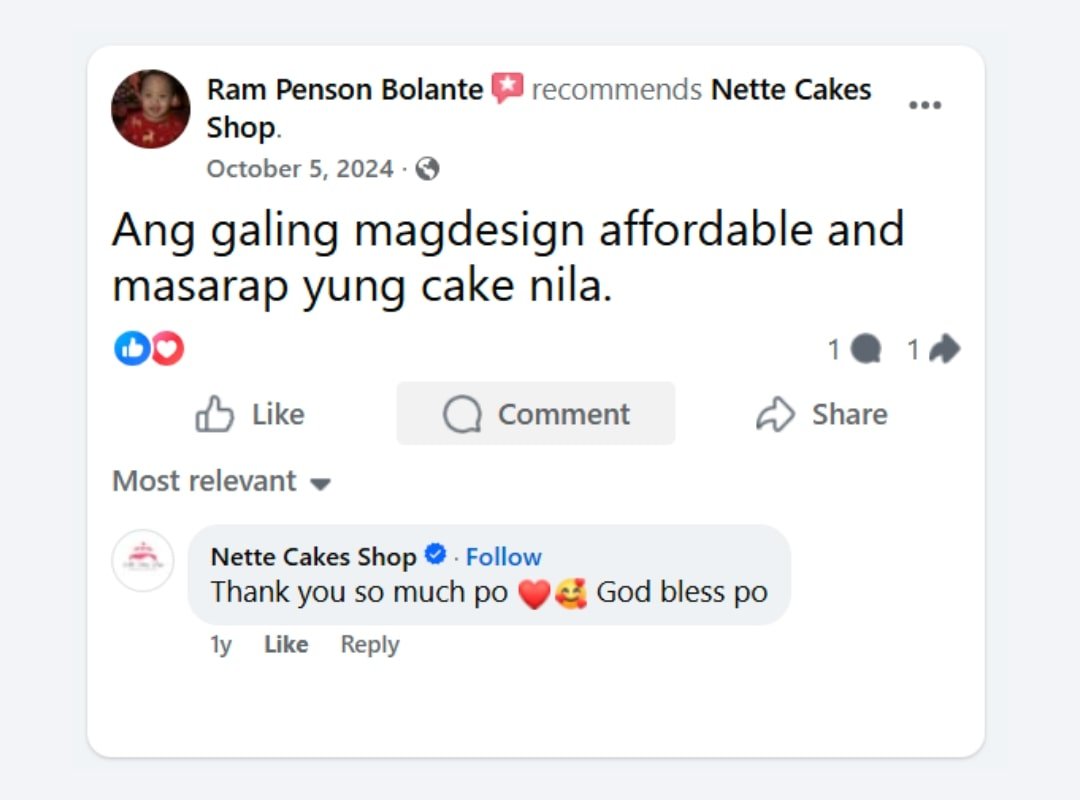
Task: Open the share count arrow icon
Action: [944, 349]
